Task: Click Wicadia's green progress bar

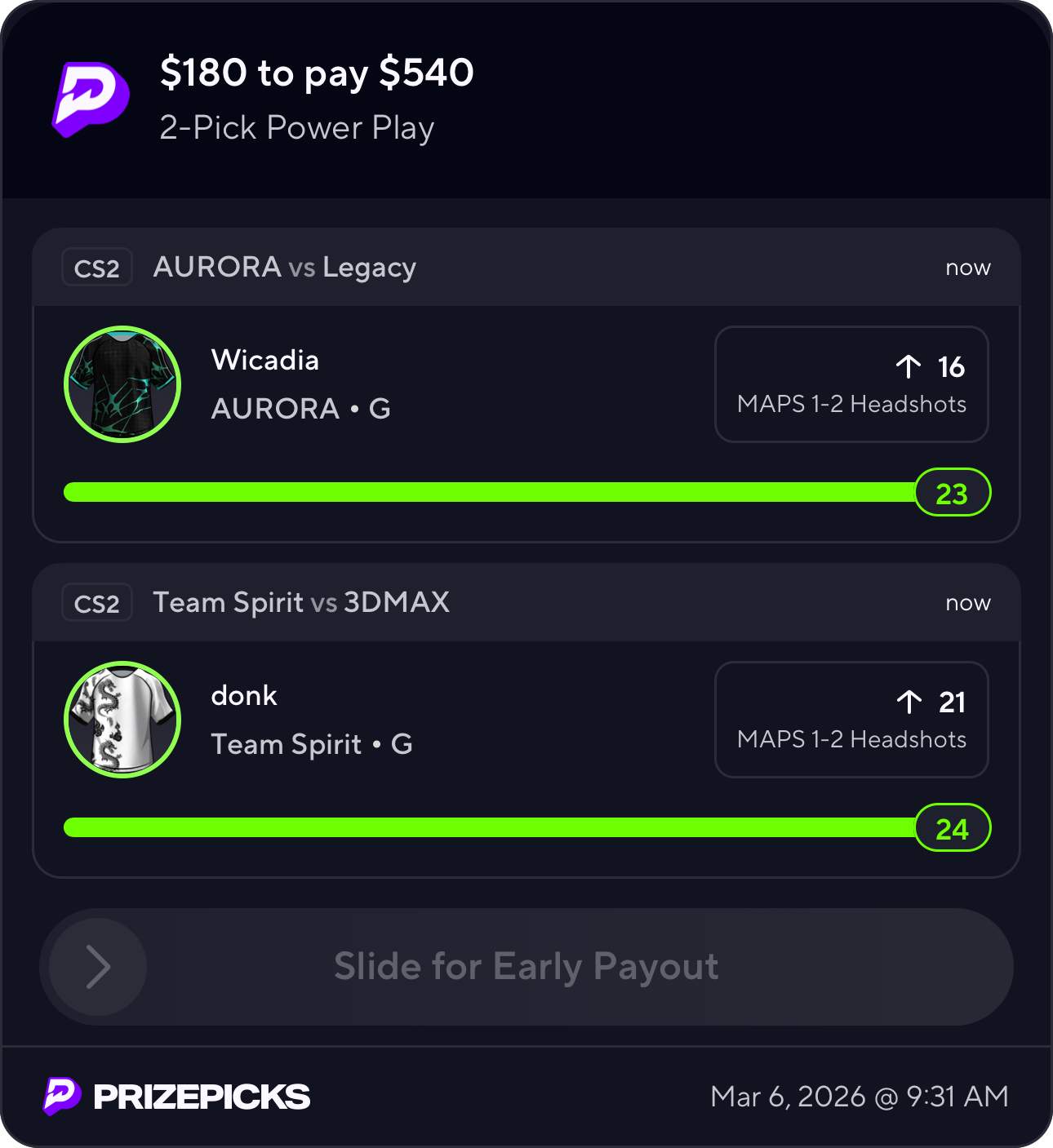Action: pos(488,492)
